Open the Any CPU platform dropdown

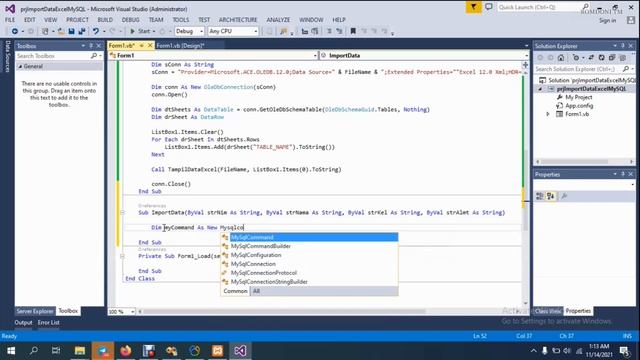(233, 31)
